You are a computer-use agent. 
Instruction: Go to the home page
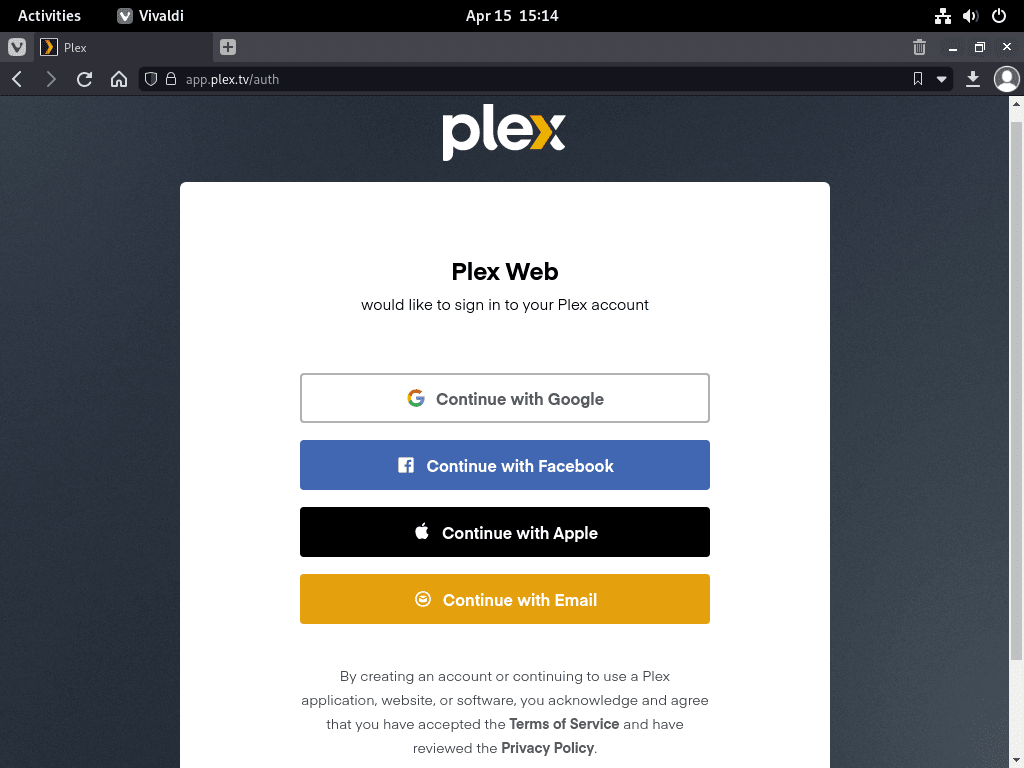click(119, 79)
